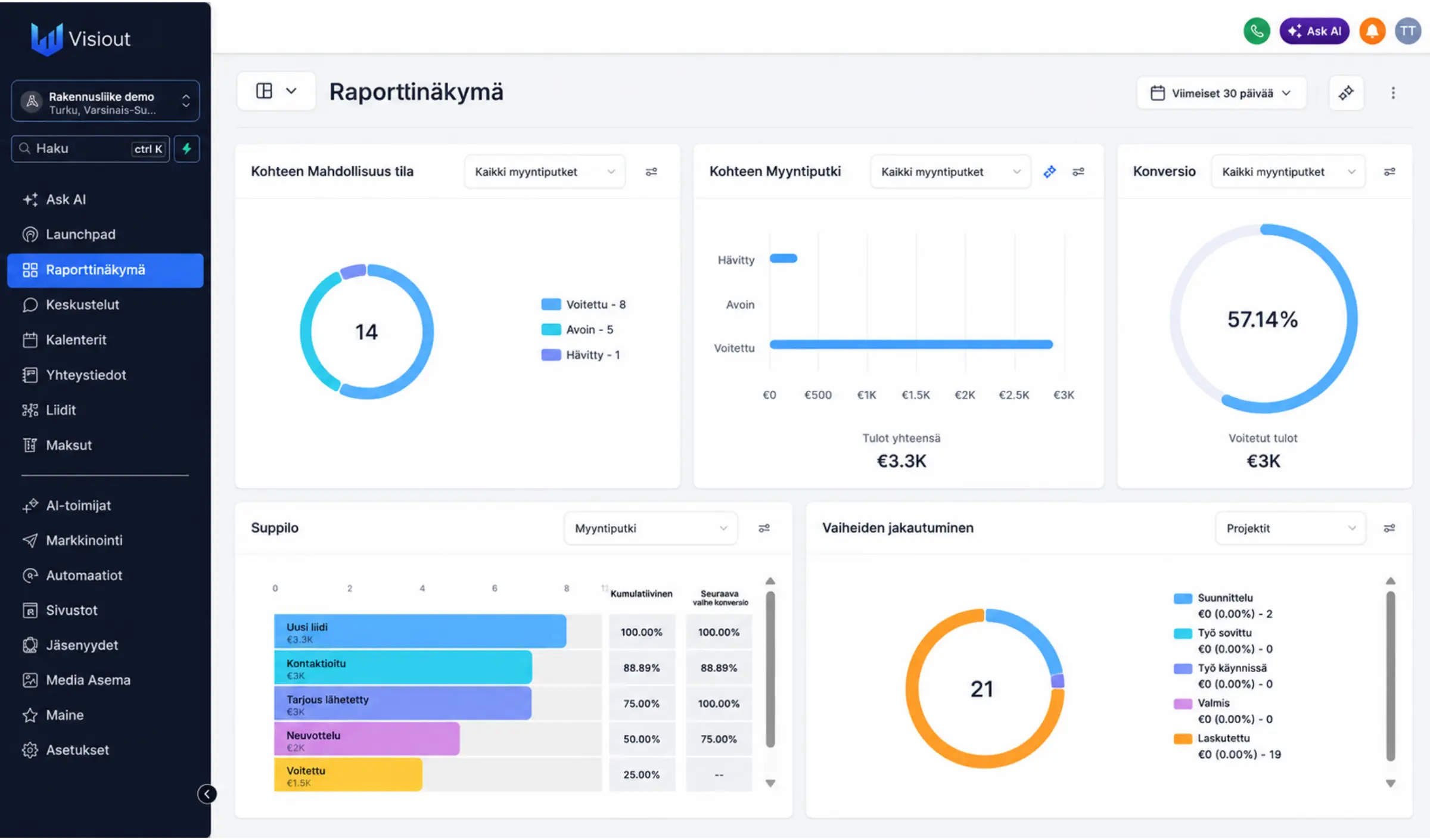The width and height of the screenshot is (1430, 840).
Task: Open Asetukset settings
Action: [x=105, y=751]
